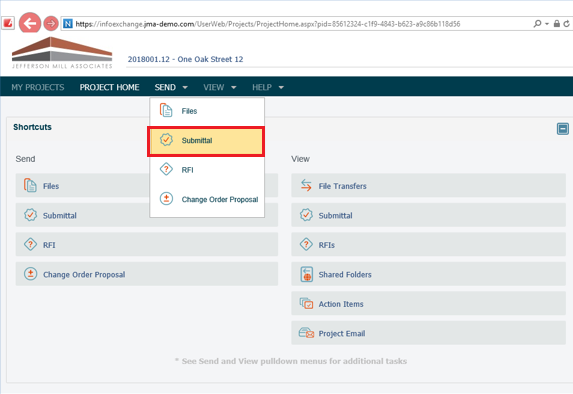Click the Submittal icon in View shortcuts
573x394 pixels.
coord(306,215)
